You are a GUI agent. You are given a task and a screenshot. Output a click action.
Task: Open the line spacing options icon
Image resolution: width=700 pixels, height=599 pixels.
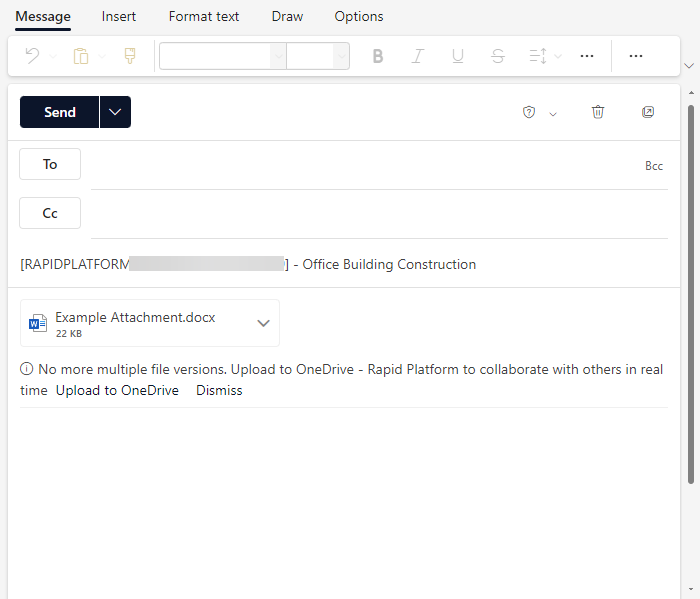pyautogui.click(x=538, y=56)
